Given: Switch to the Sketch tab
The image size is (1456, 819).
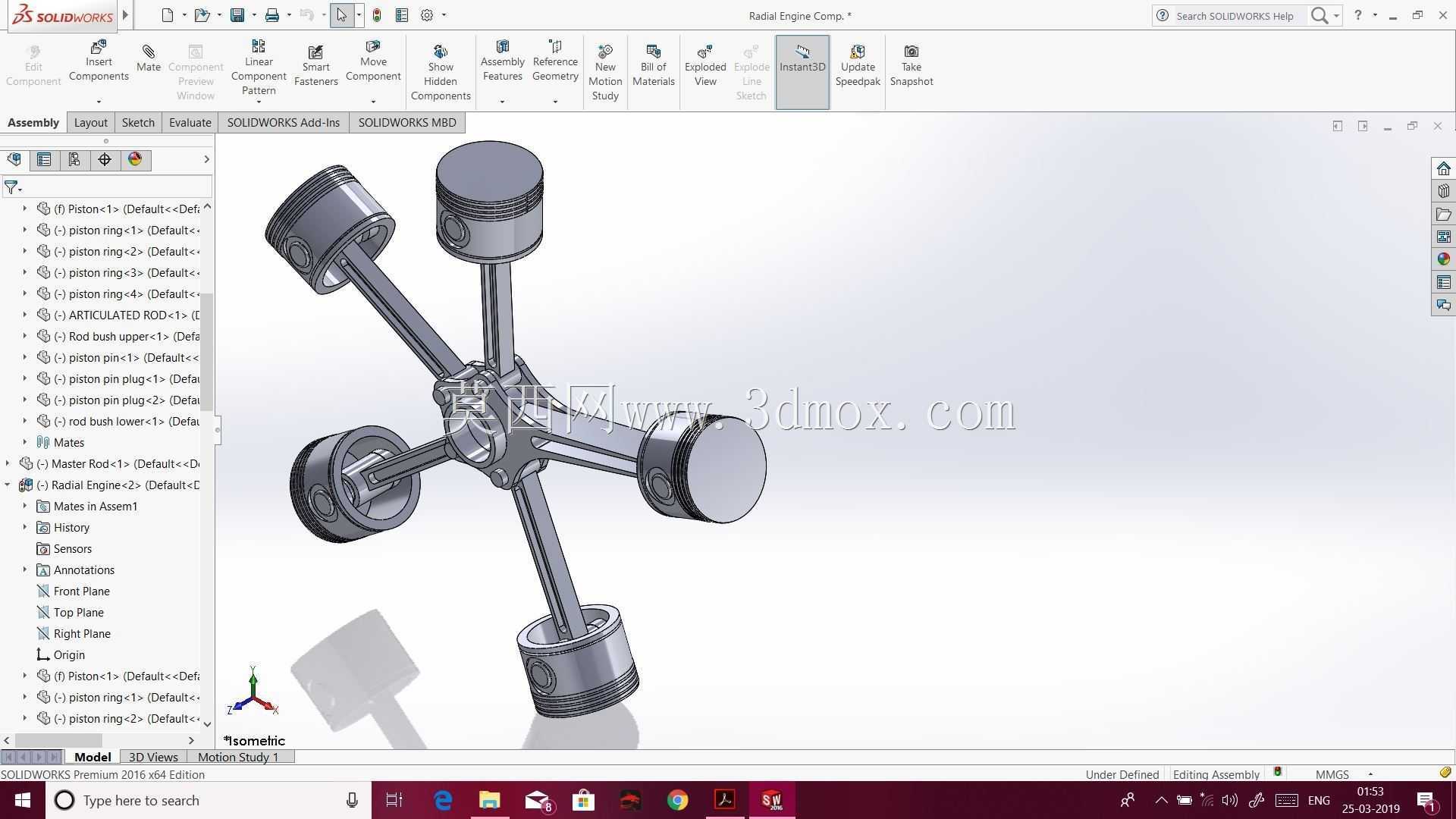Looking at the screenshot, I should click(138, 123).
